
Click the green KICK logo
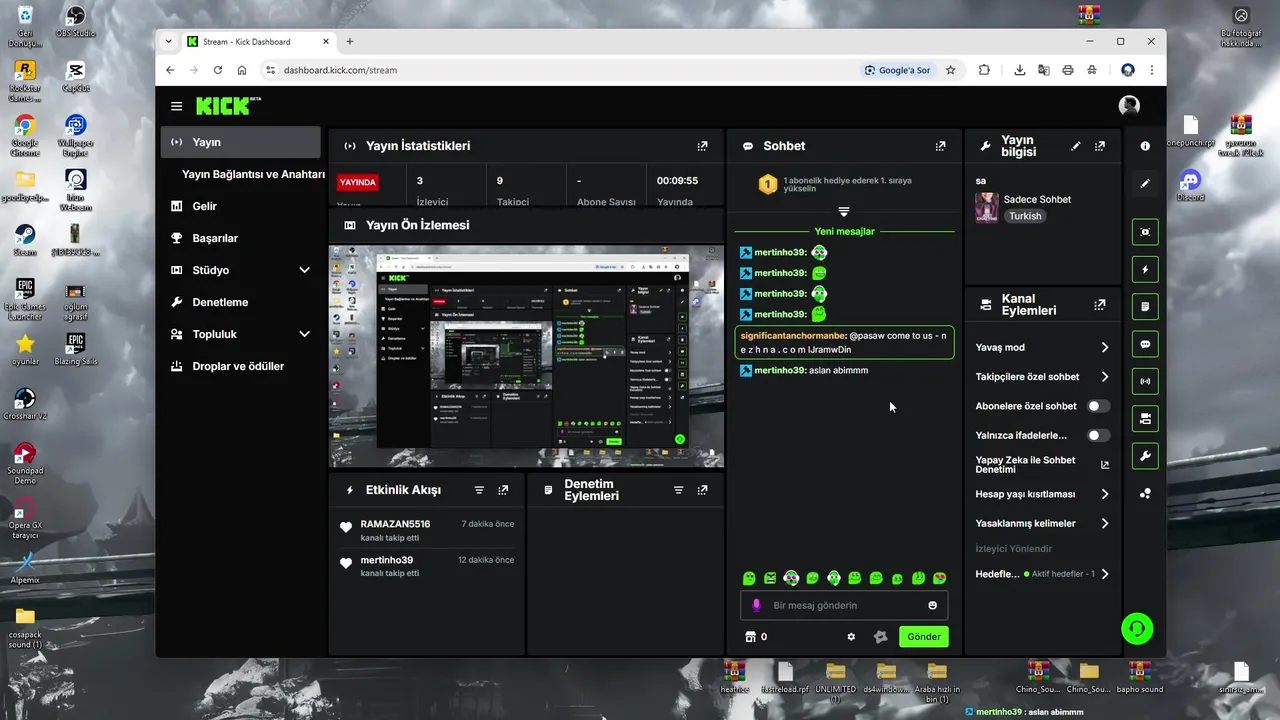pyautogui.click(x=223, y=106)
